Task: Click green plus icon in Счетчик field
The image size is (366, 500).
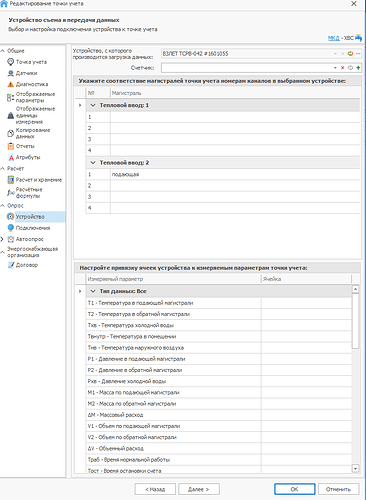Action: (358, 68)
